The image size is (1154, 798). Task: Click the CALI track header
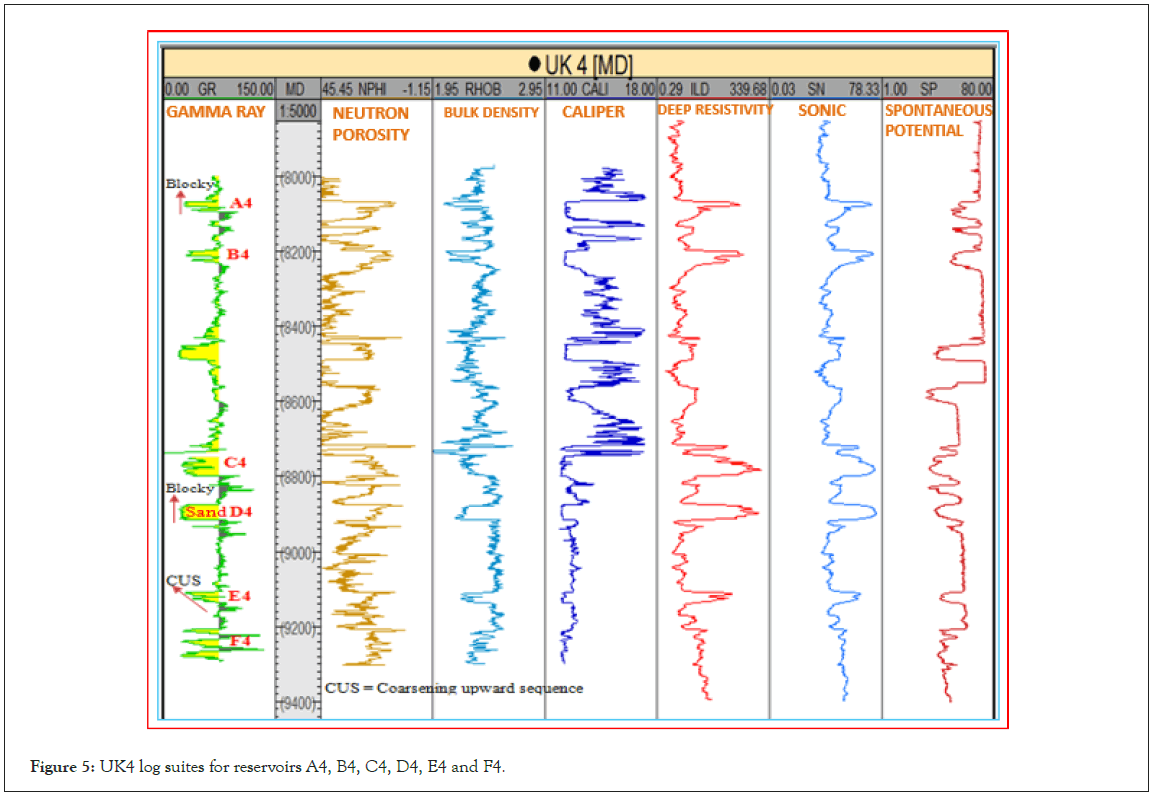(600, 89)
